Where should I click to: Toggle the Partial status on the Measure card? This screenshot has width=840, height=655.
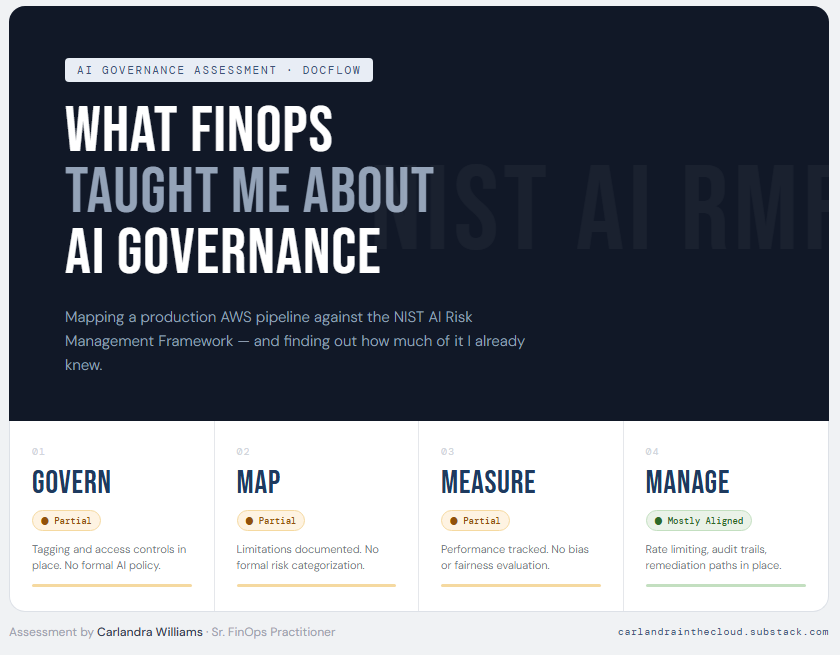[x=474, y=520]
